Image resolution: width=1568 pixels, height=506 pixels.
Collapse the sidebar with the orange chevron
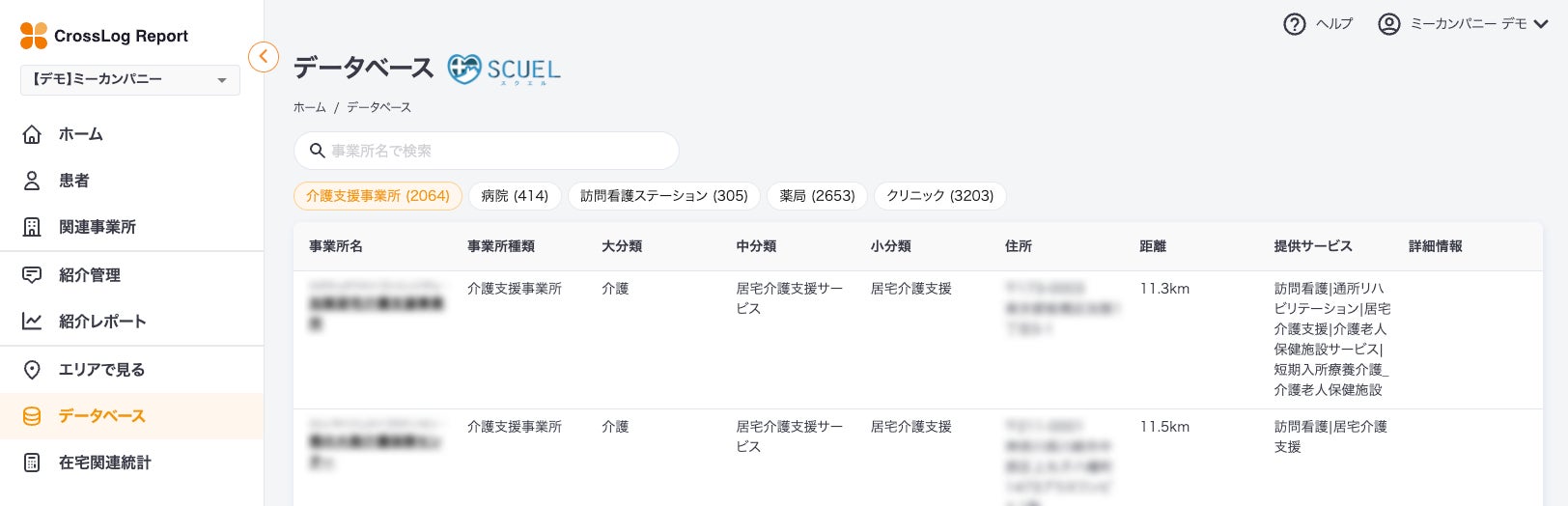click(264, 57)
